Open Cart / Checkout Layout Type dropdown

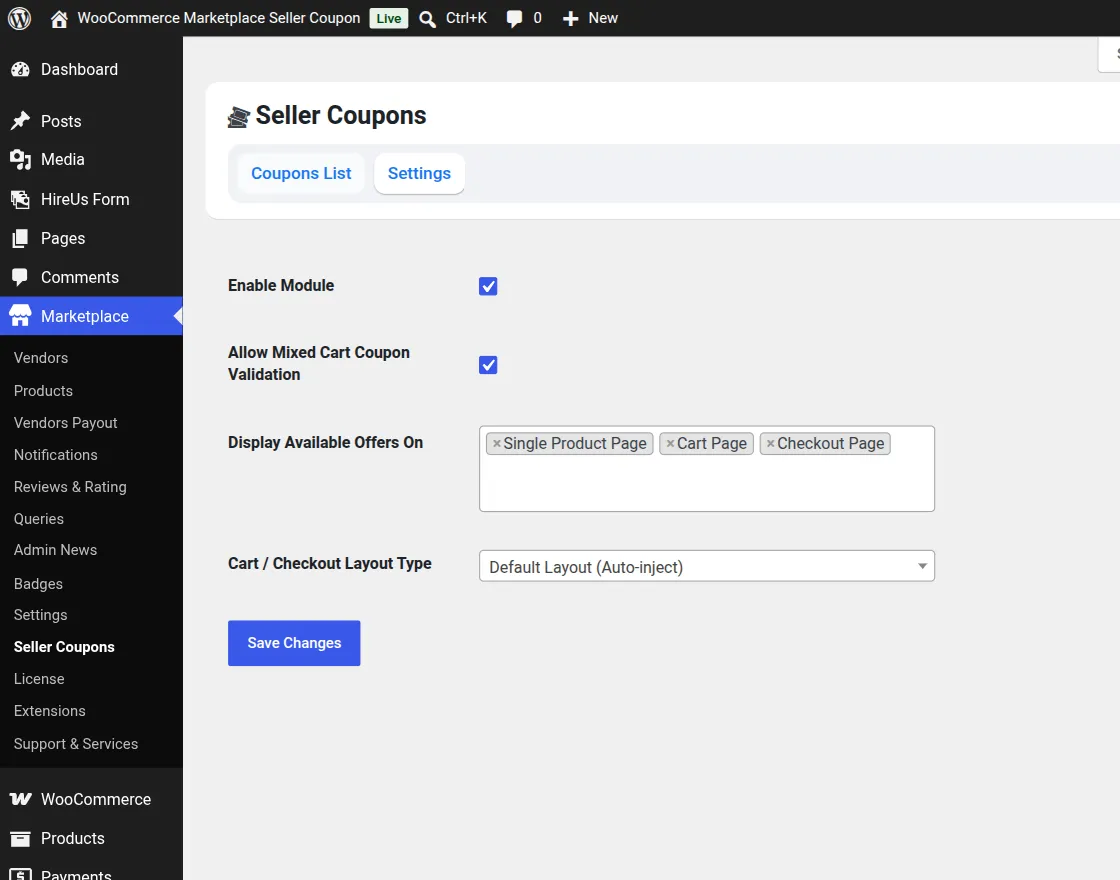[706, 566]
